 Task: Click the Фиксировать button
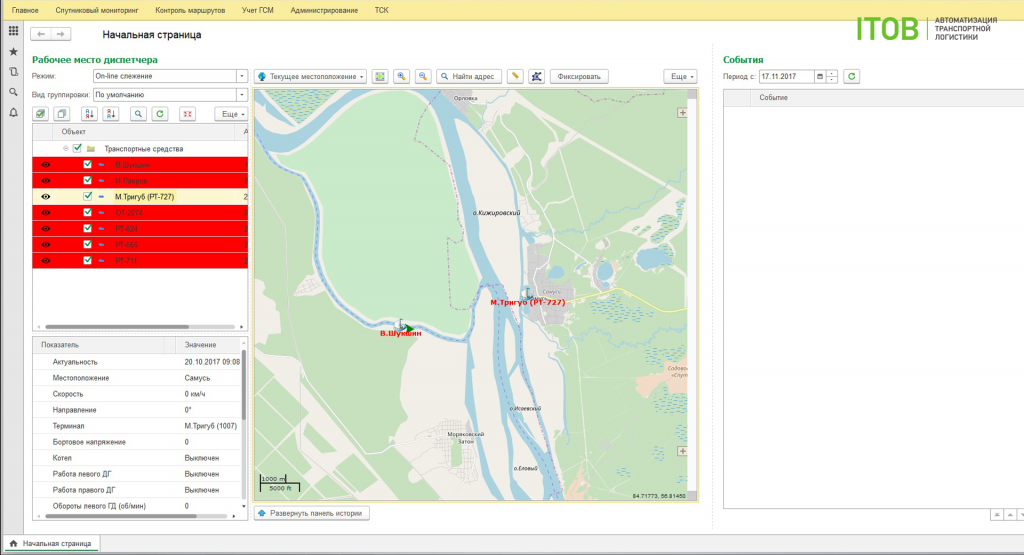pyautogui.click(x=579, y=76)
